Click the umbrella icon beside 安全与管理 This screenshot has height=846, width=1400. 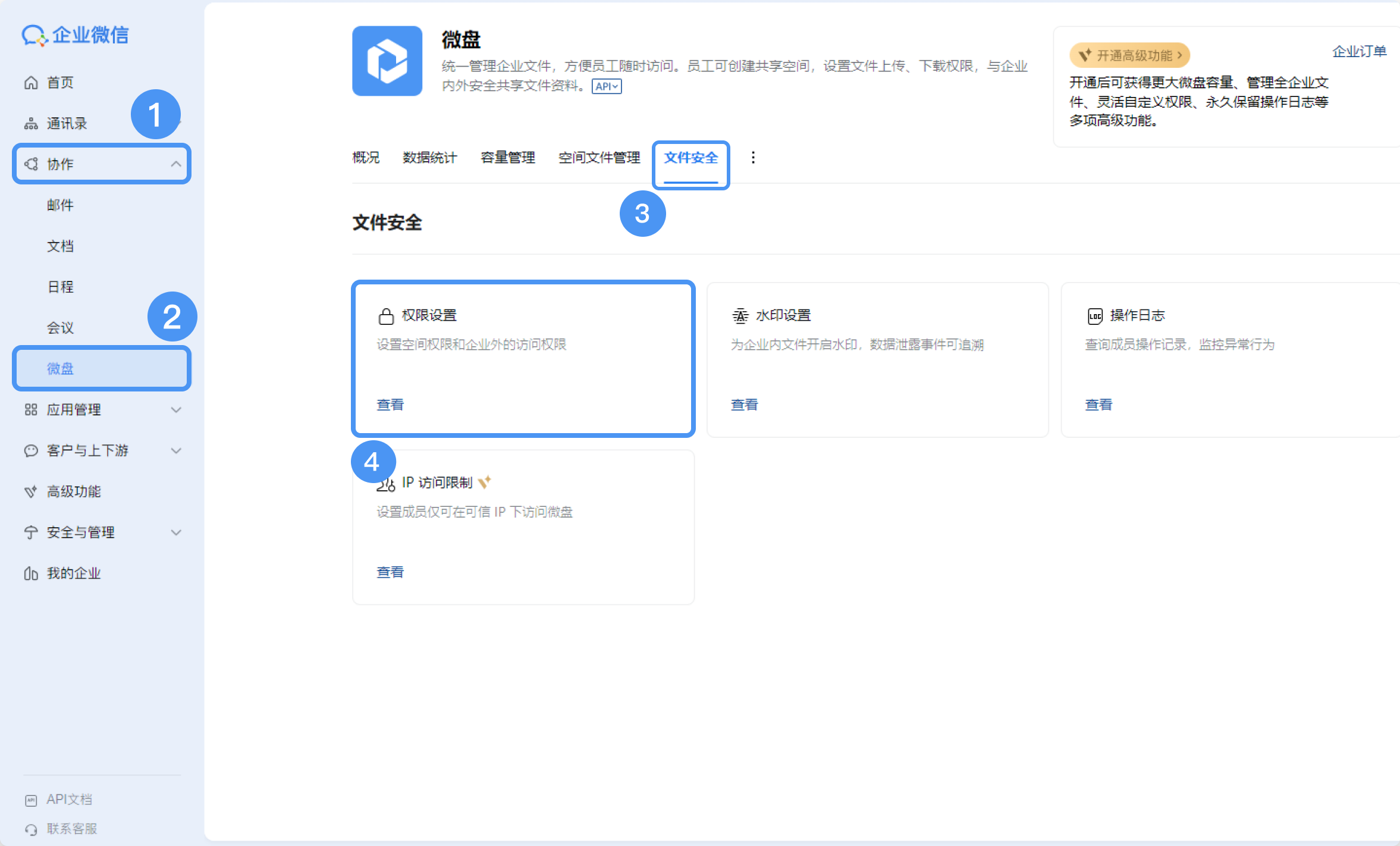31,532
